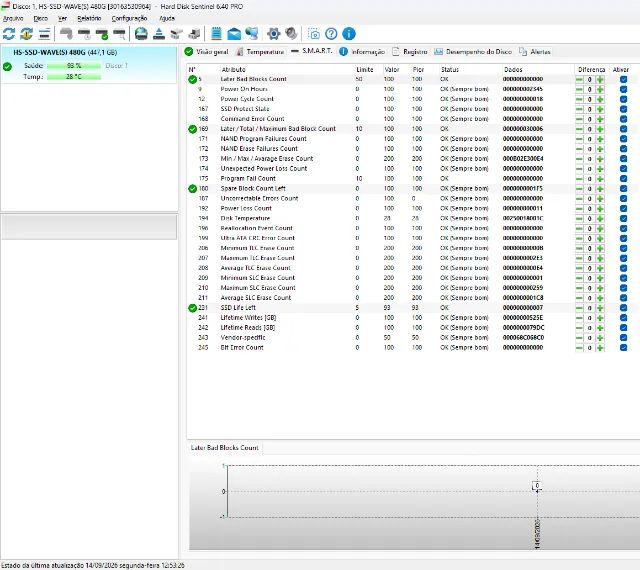The height and width of the screenshot is (570, 640).
Task: Sort by the Diferença column header
Action: [x=591, y=70]
